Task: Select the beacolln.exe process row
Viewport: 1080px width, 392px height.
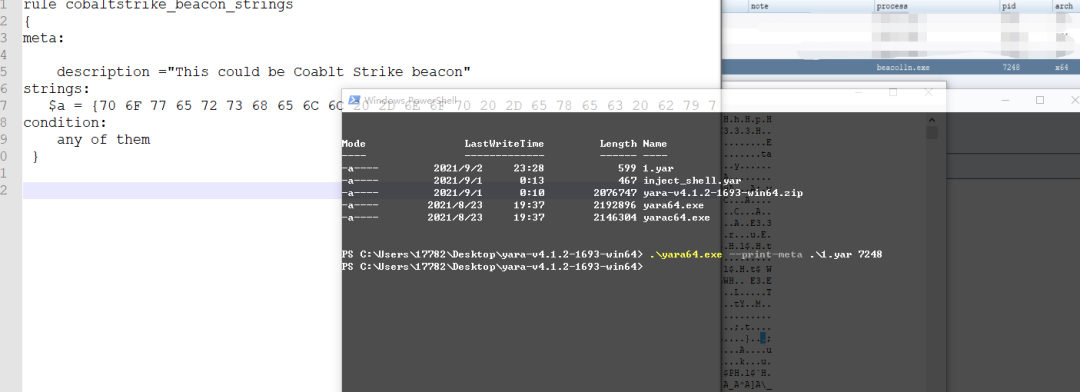Action: point(901,68)
